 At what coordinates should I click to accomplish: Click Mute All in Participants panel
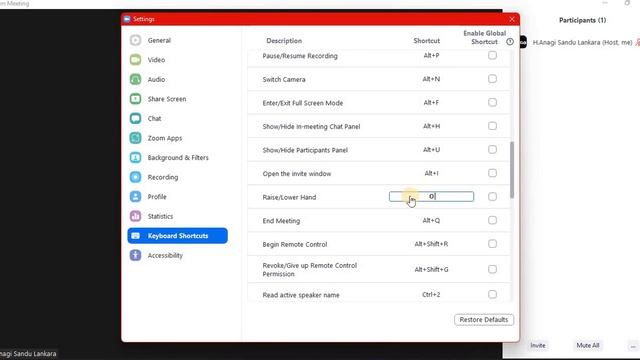pyautogui.click(x=588, y=345)
